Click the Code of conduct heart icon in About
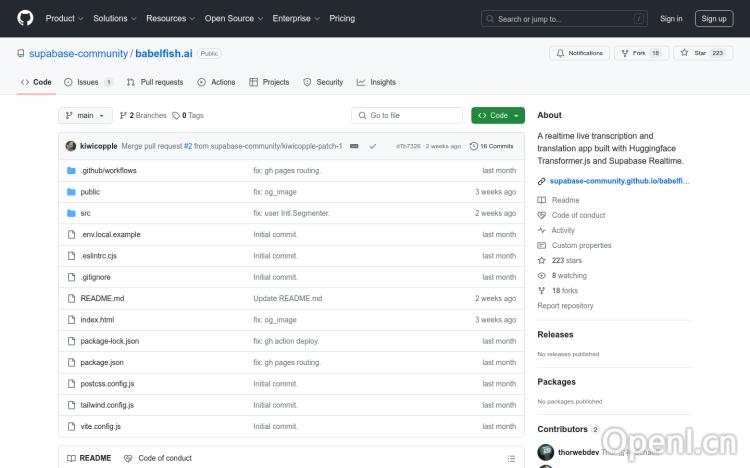The height and width of the screenshot is (468, 750). point(541,215)
